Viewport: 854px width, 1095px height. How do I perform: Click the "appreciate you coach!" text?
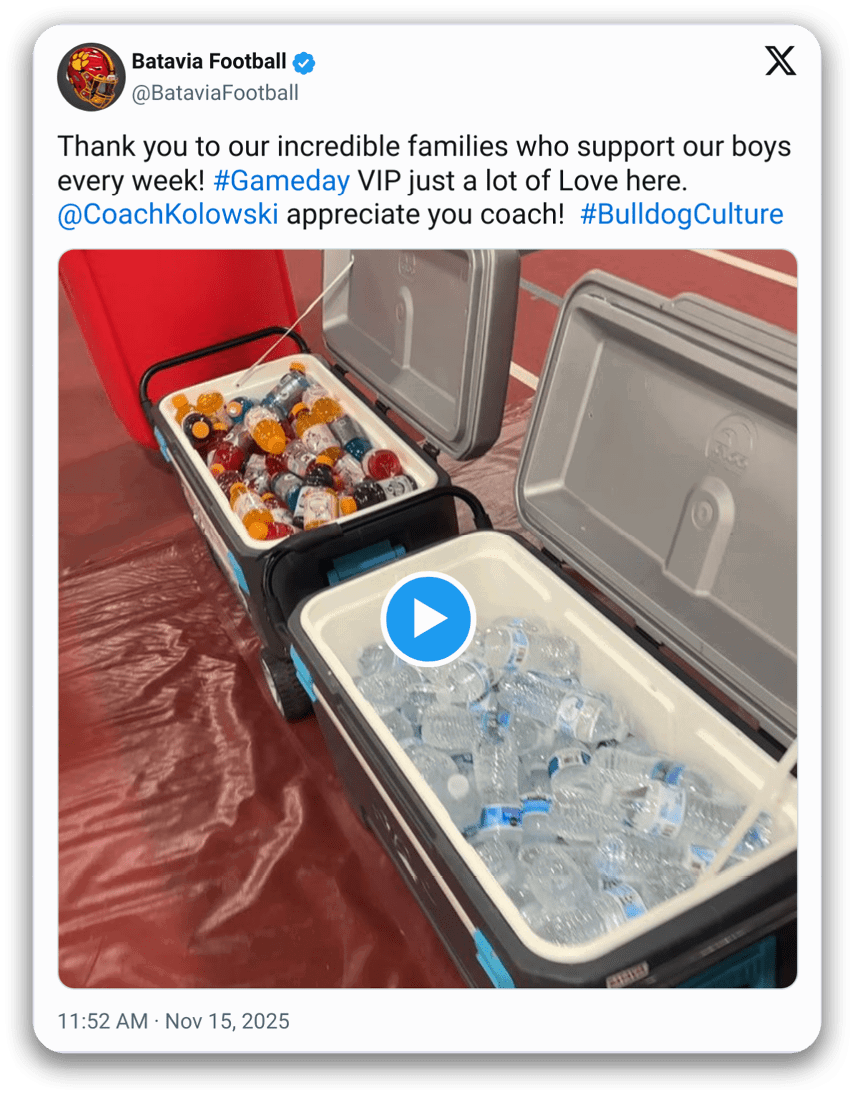[425, 214]
